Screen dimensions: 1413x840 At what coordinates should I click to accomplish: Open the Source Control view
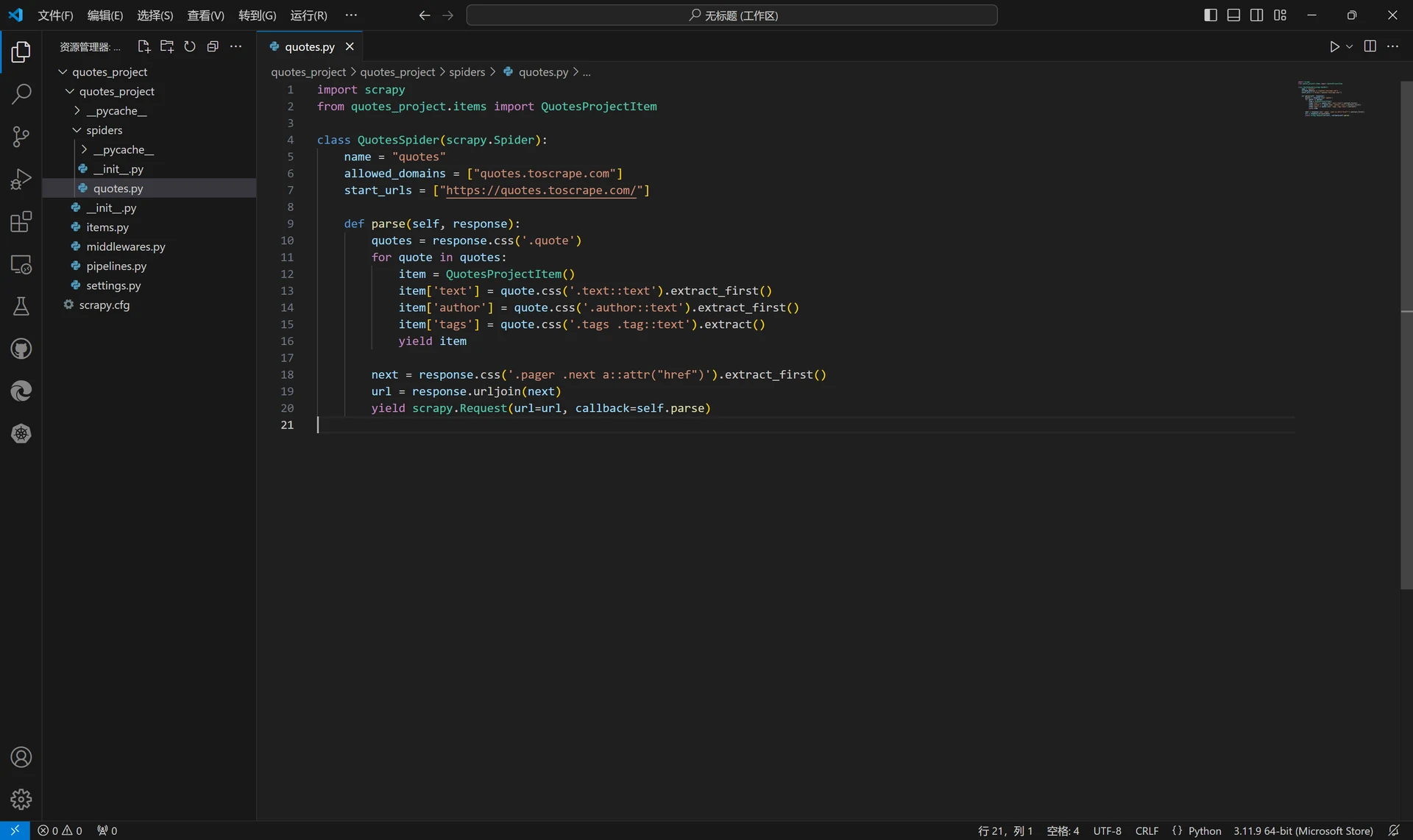pyautogui.click(x=21, y=136)
